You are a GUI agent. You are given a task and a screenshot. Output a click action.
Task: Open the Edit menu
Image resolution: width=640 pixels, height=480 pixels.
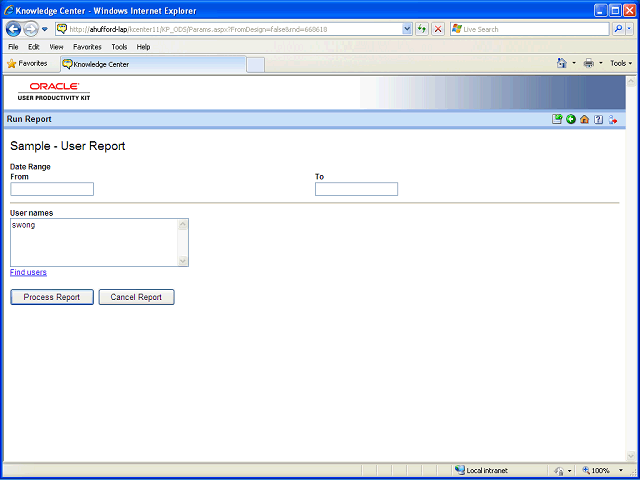(x=33, y=47)
